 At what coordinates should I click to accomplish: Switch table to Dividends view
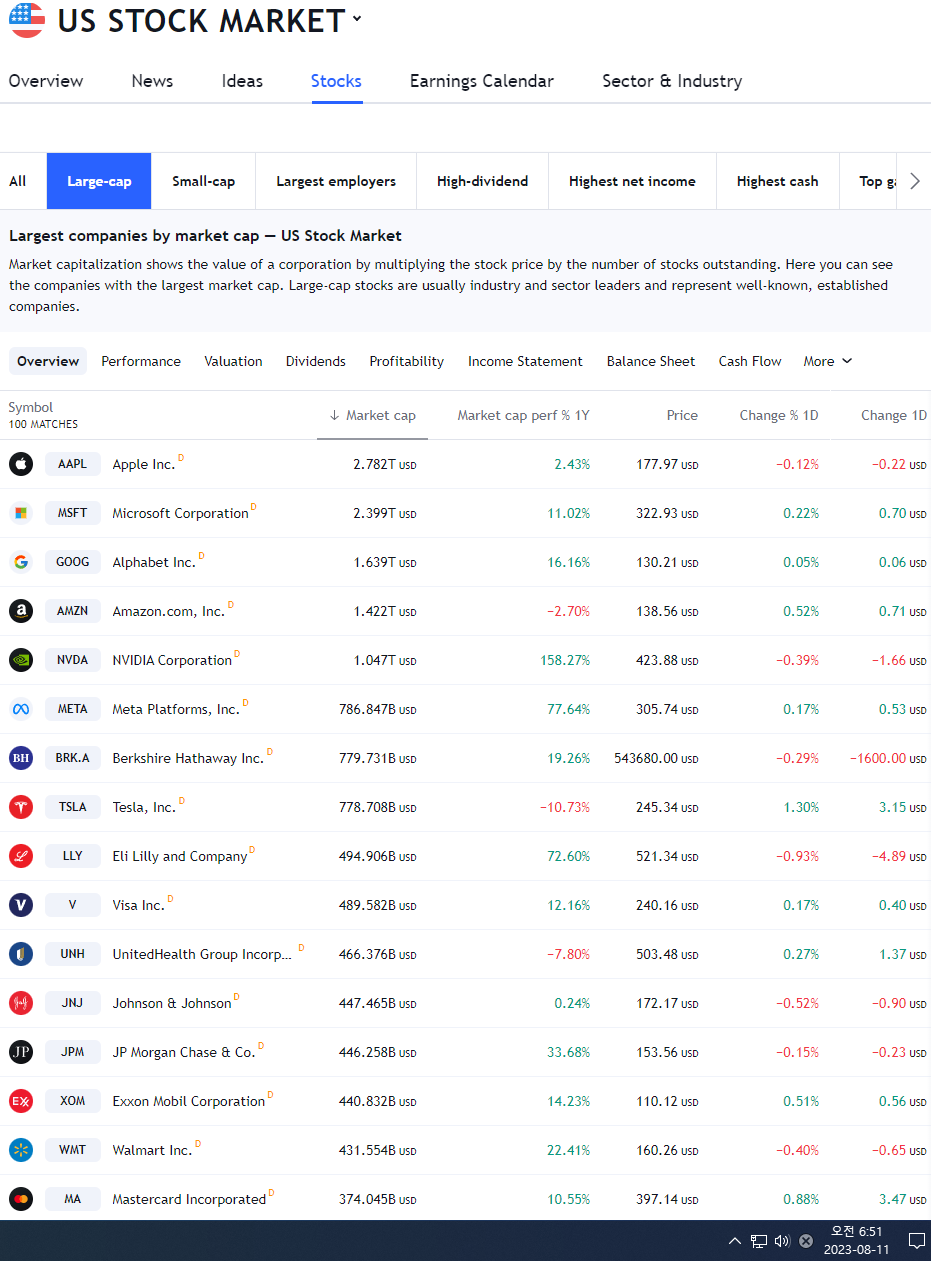click(316, 361)
